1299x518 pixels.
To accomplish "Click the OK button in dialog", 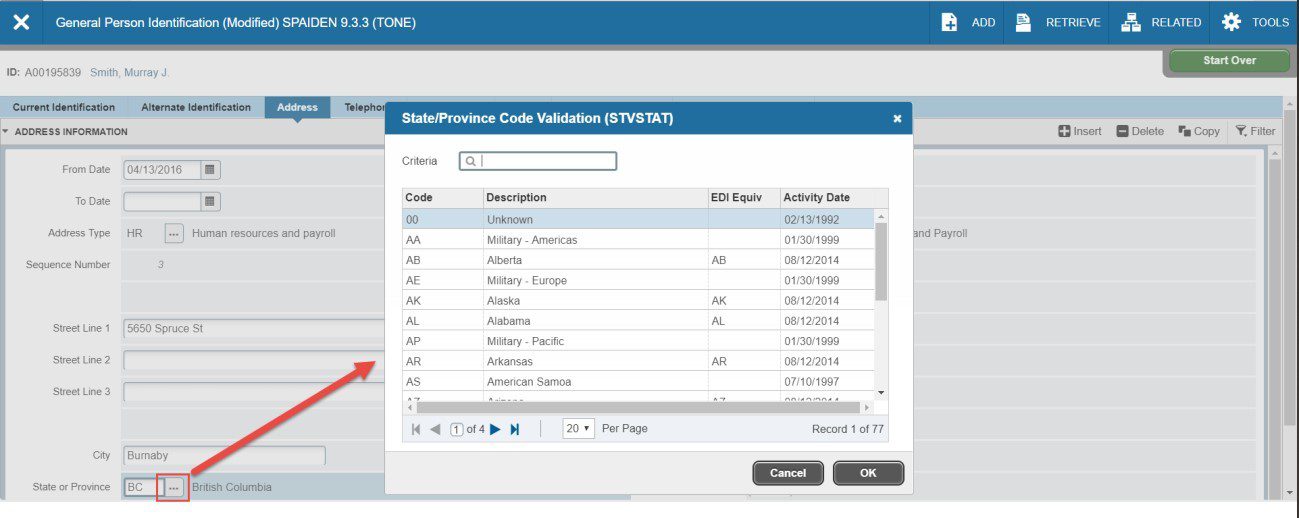I will 867,473.
